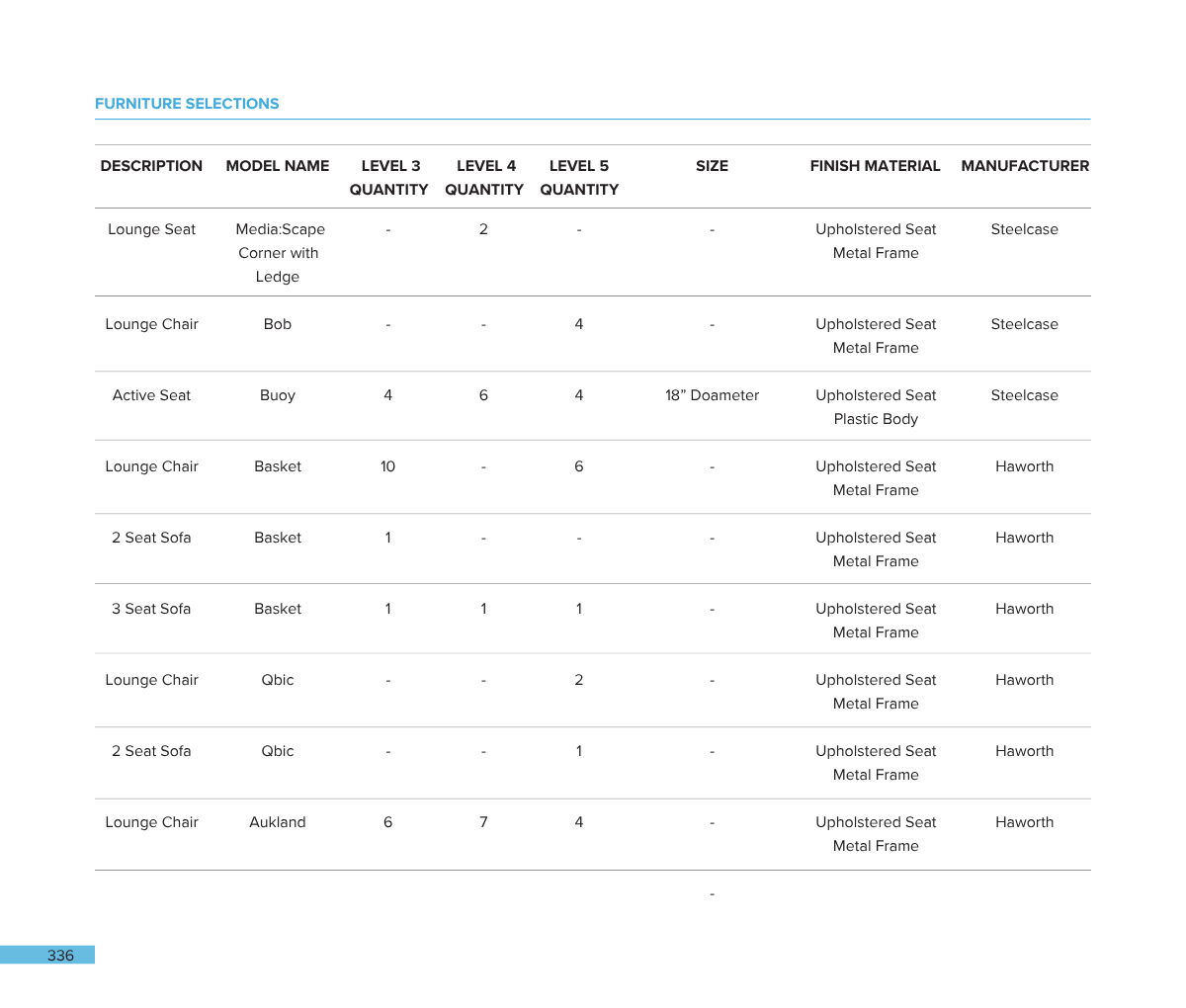Click Haworth in the 3 Seat Sofa row
Screen dimensions: 1186x1008
point(1025,609)
